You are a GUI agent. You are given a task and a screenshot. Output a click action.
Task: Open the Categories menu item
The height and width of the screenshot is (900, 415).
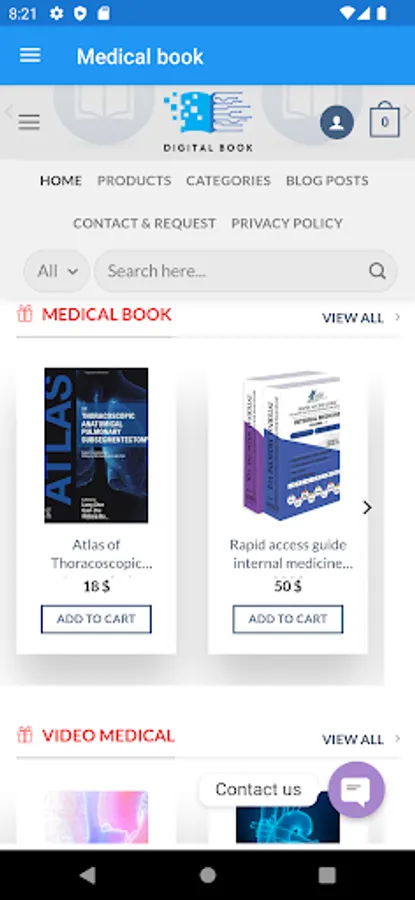click(x=228, y=180)
